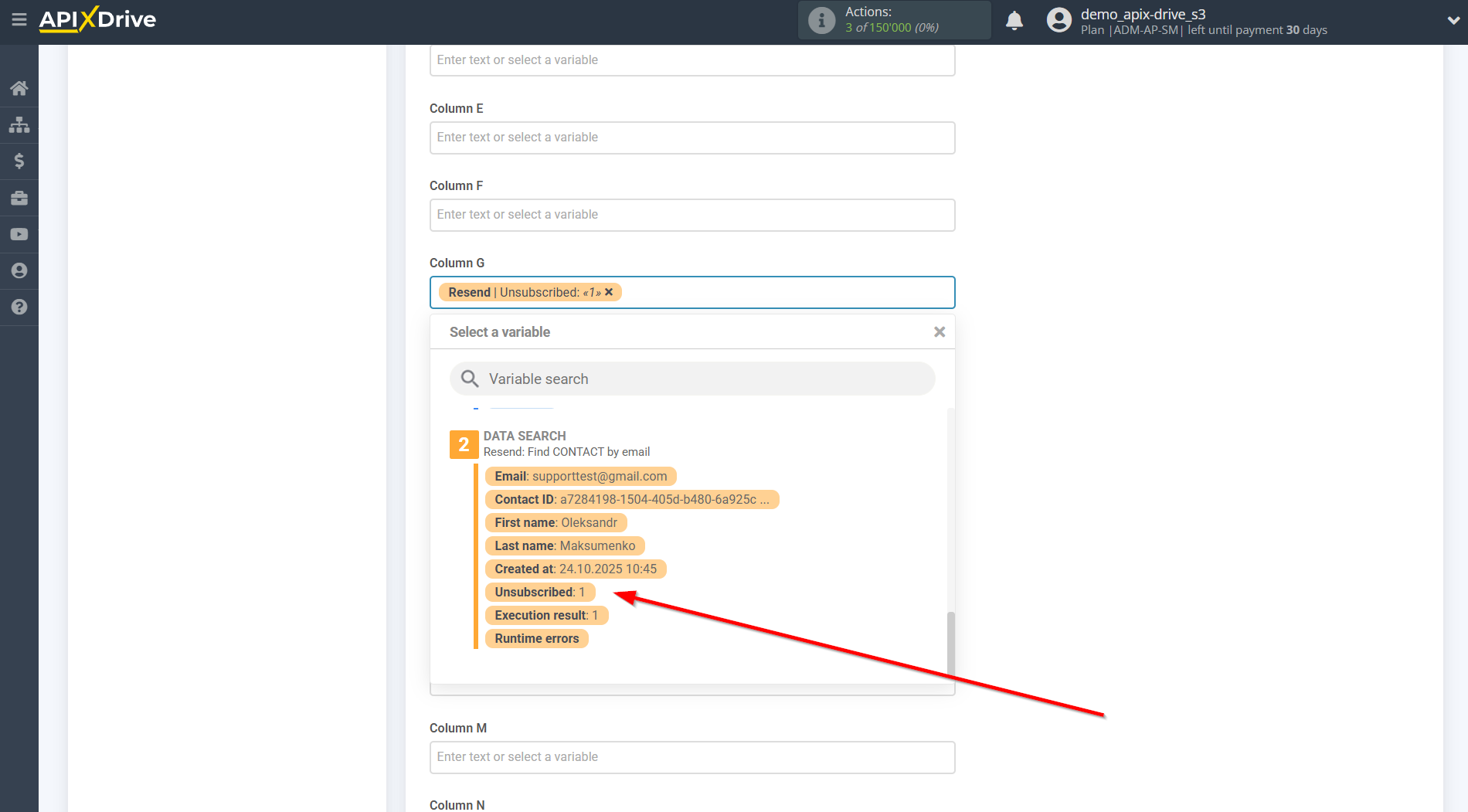Open the hamburger menu in the header
The width and height of the screenshot is (1468, 812).
[19, 19]
